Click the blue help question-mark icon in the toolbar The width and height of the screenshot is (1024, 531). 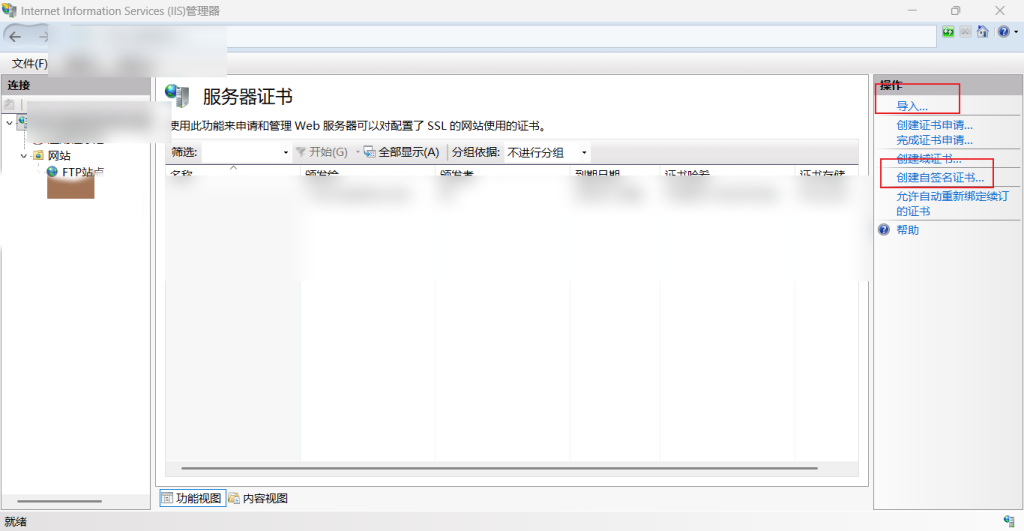point(1004,31)
